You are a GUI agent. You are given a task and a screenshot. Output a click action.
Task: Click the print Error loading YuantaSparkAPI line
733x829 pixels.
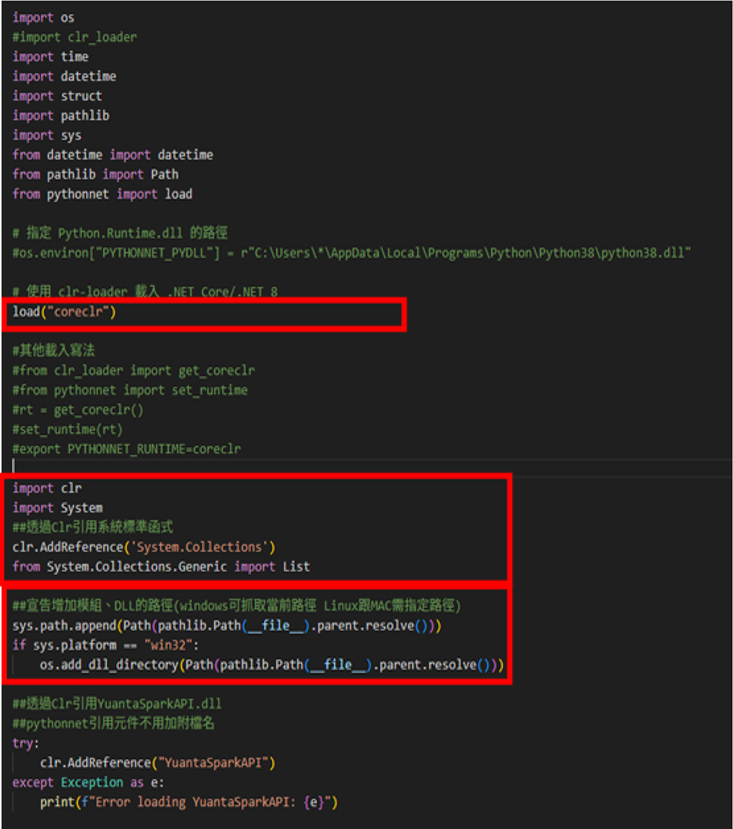tap(189, 802)
